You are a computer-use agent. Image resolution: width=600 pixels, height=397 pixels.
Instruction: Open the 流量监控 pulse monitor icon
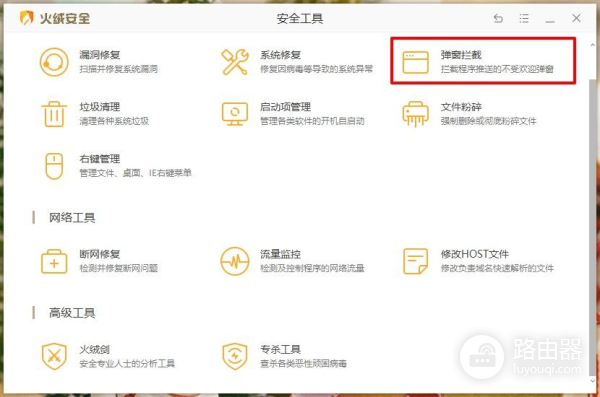pos(235,261)
